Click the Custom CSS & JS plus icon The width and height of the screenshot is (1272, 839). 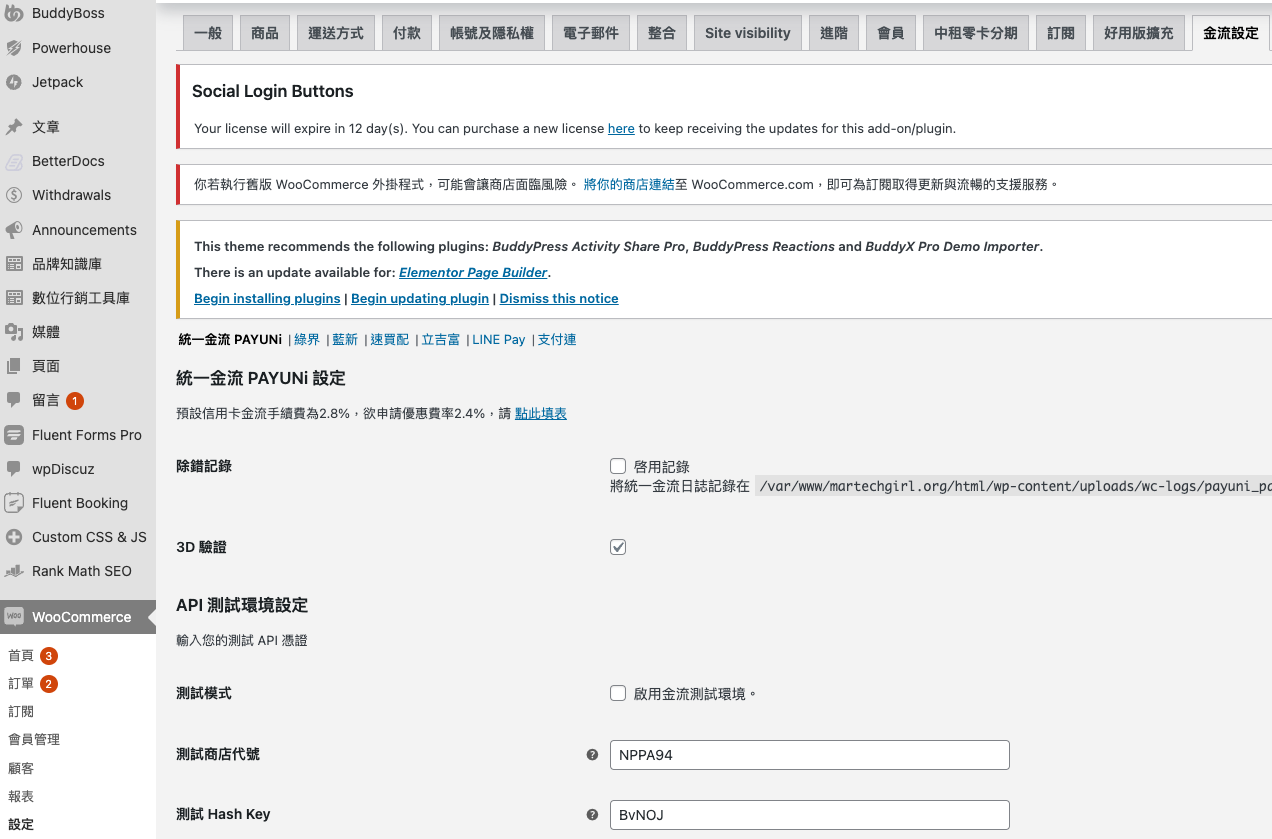pos(14,537)
